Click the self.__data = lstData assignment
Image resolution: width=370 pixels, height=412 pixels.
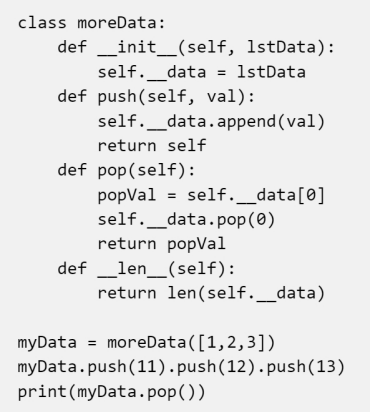click(x=201, y=72)
